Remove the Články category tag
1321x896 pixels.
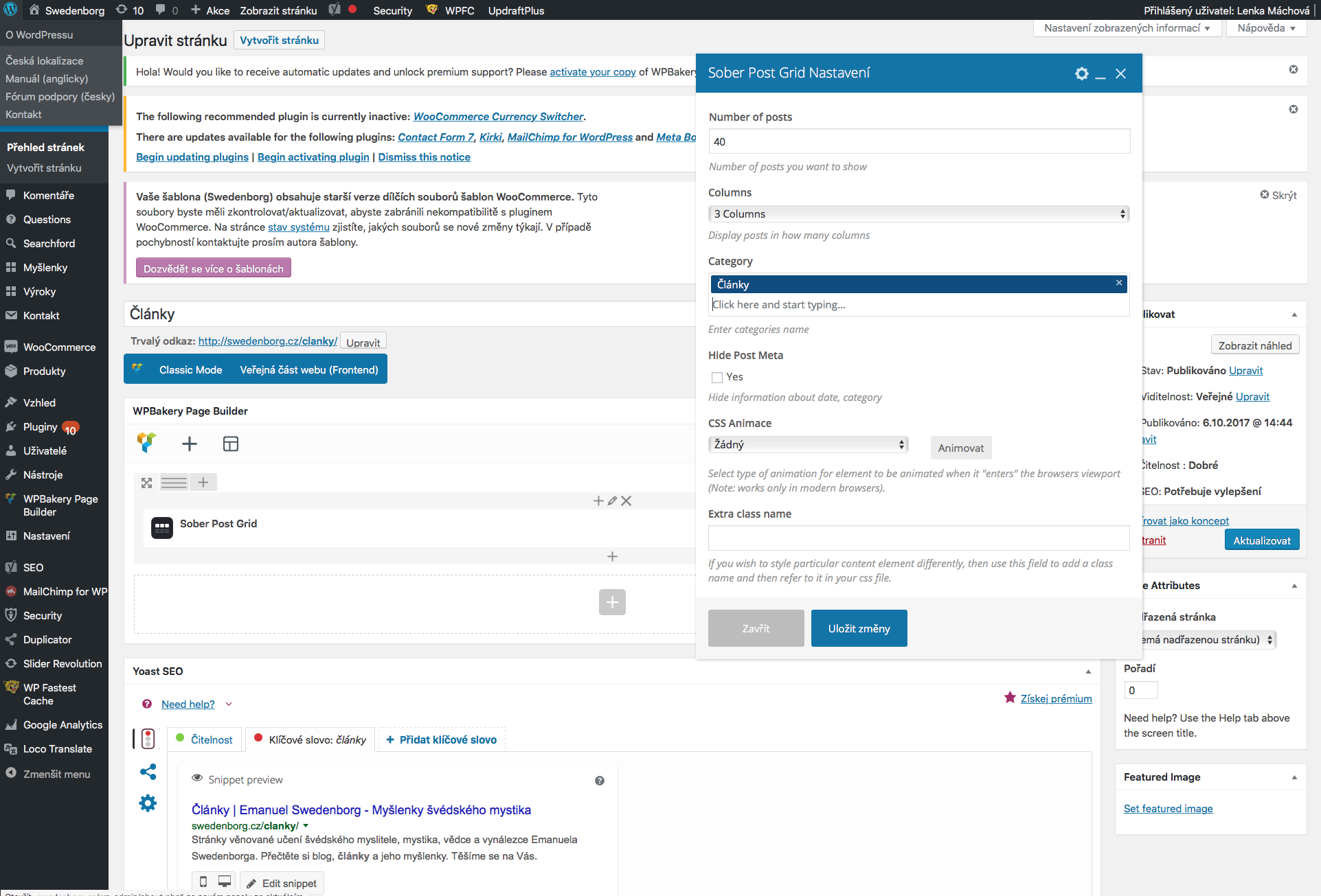(1119, 283)
